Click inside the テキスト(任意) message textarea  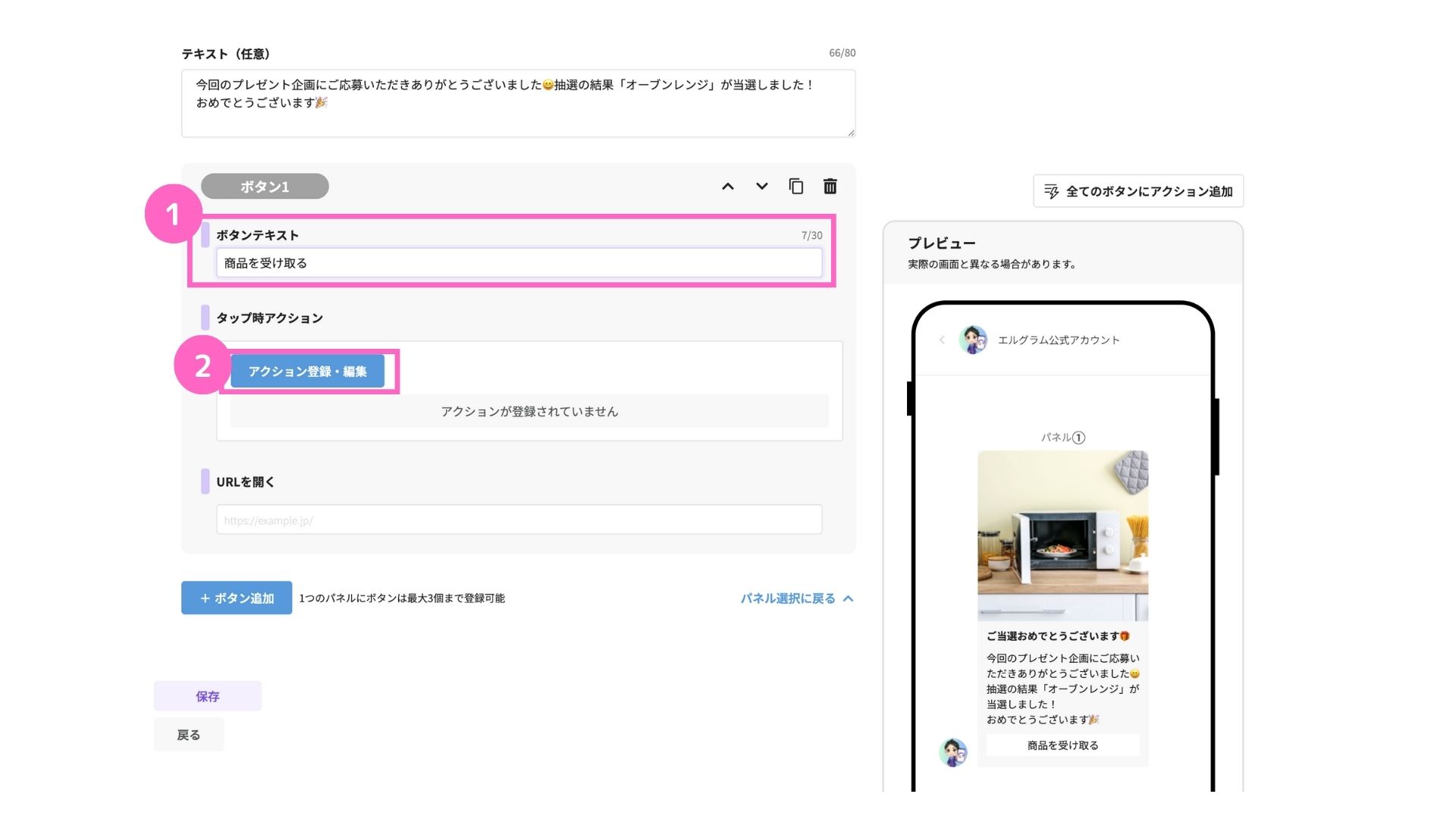pos(518,103)
